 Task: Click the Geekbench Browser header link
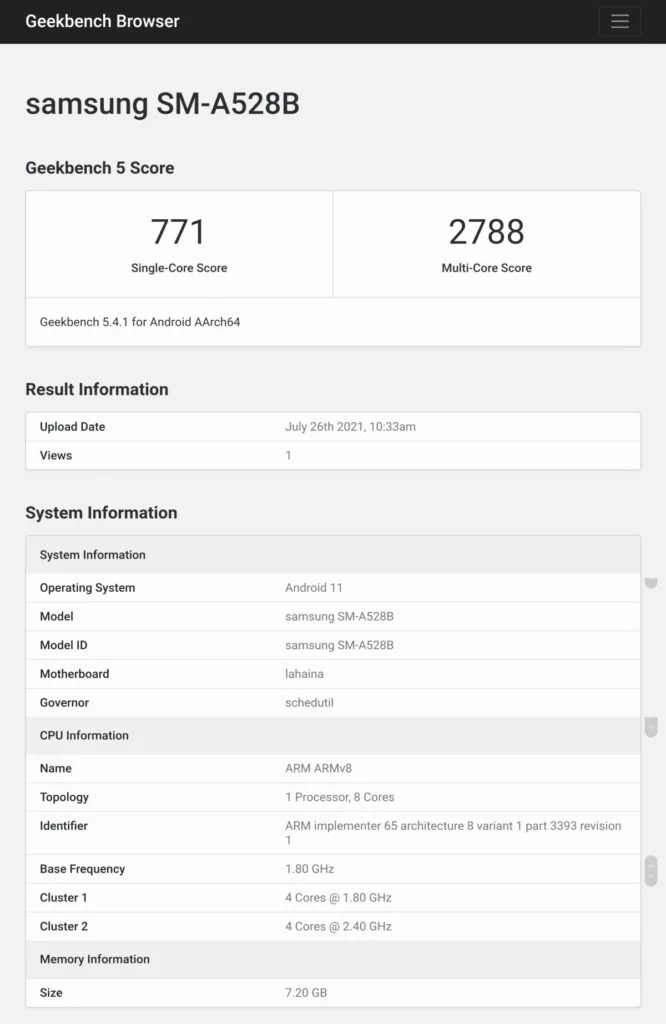(x=102, y=21)
